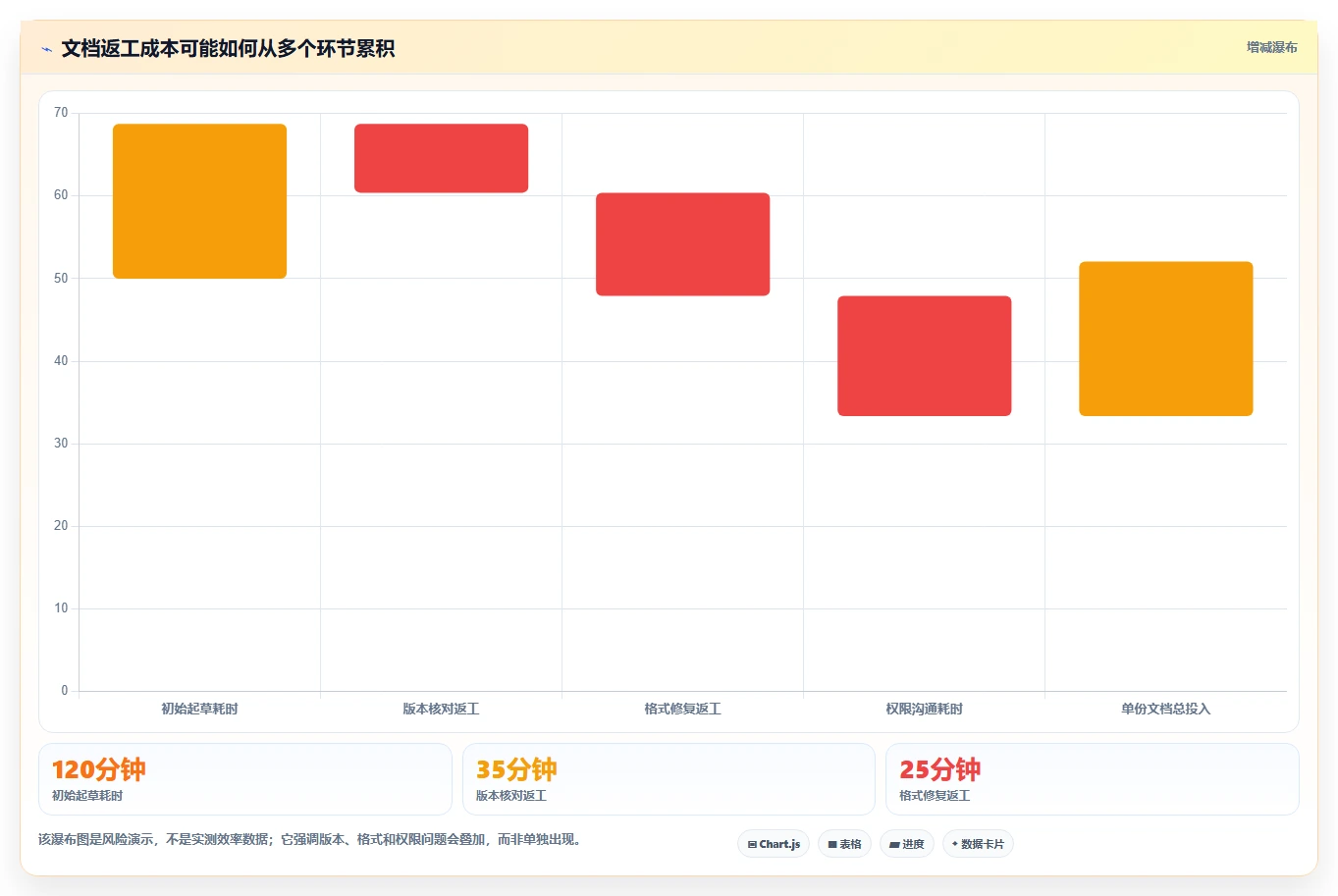
Task: Click the y-axis tick label 10
Action: [61, 608]
